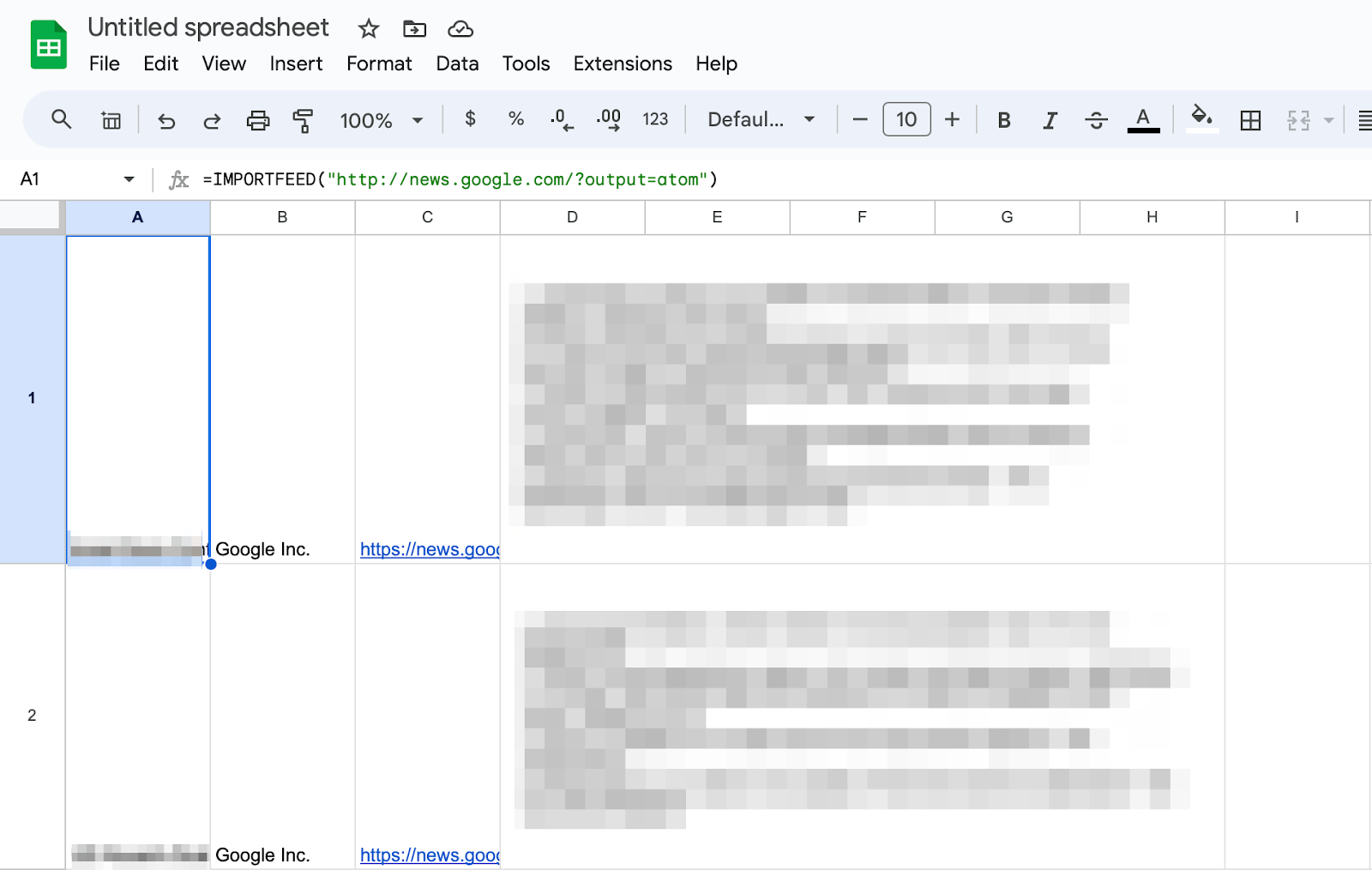Click the Undo icon
The image size is (1372, 870).
click(x=166, y=120)
